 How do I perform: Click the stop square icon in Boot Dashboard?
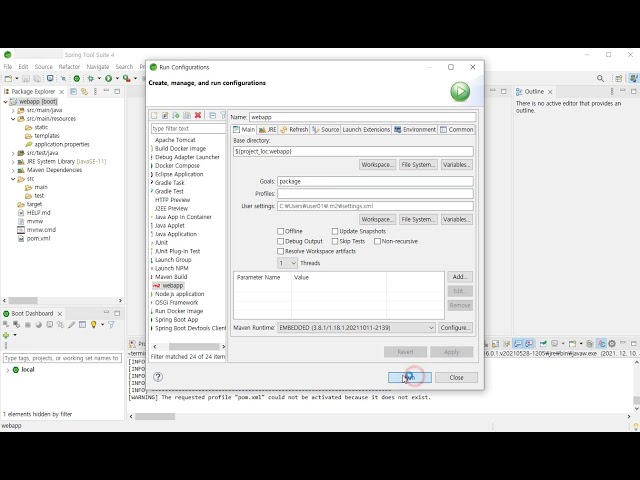click(x=28, y=324)
